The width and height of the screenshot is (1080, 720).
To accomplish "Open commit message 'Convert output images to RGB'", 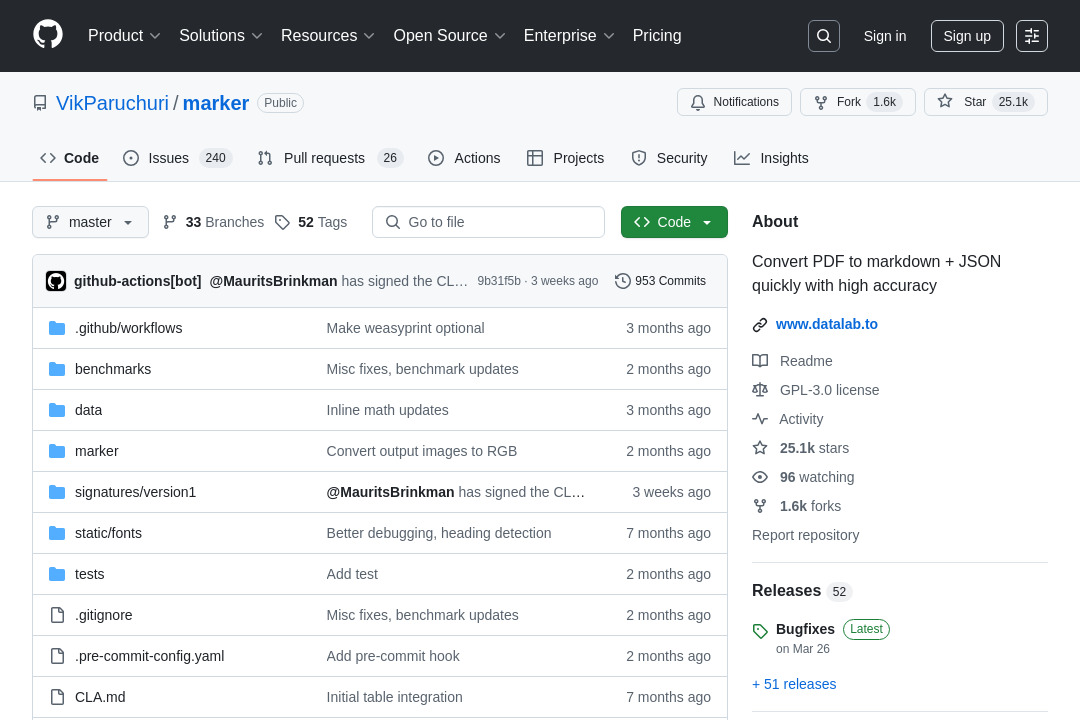I will point(422,451).
